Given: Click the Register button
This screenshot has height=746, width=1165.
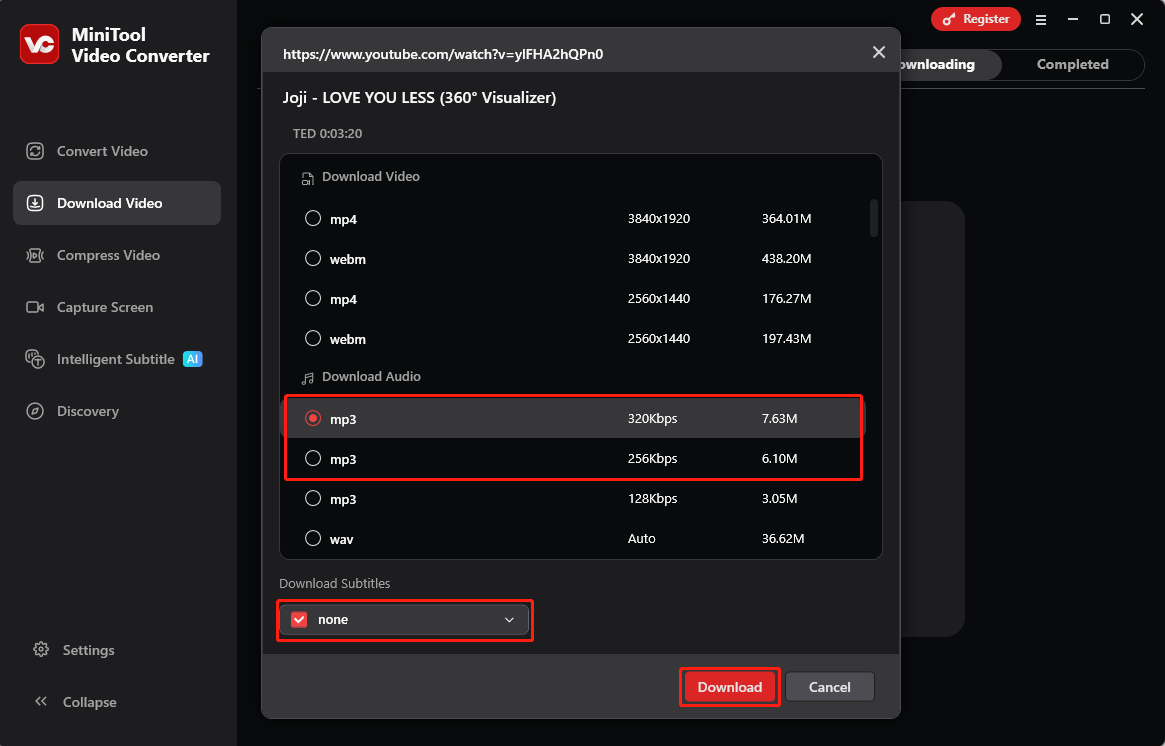Looking at the screenshot, I should coord(975,18).
